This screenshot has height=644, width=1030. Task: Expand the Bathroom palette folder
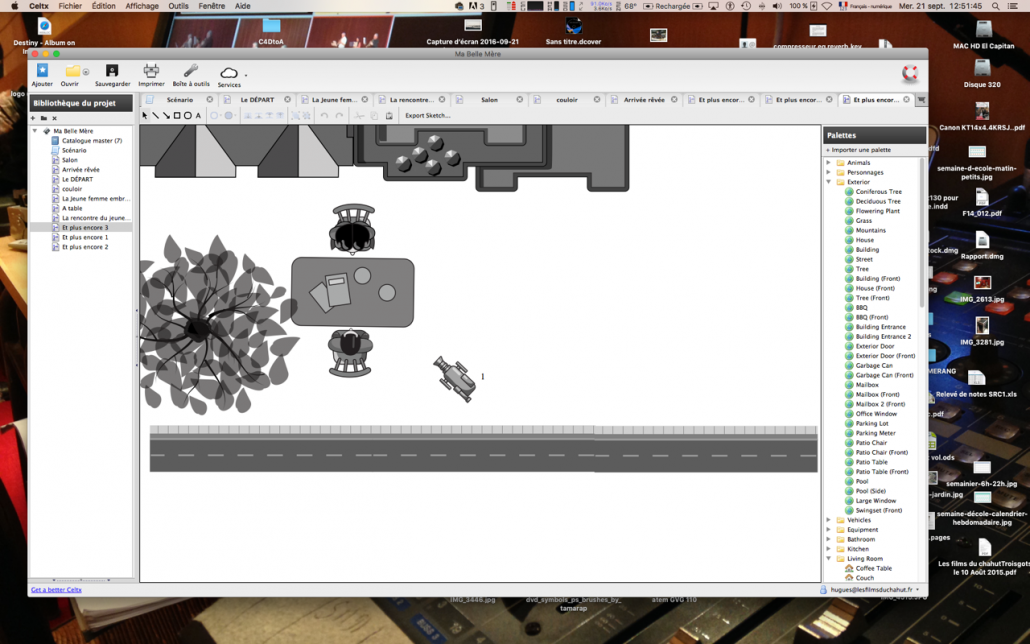(828, 540)
